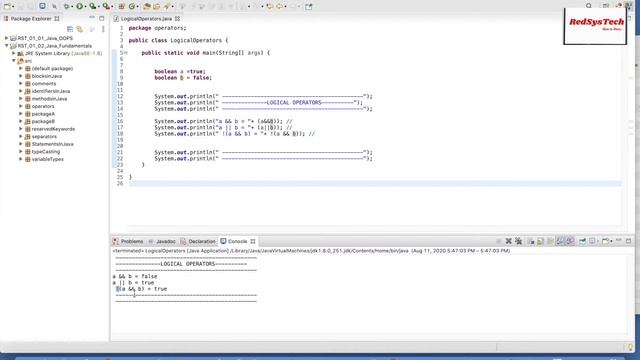Maximize the Package Explorer panel
This screenshot has height=360, width=640.
click(x=102, y=18)
